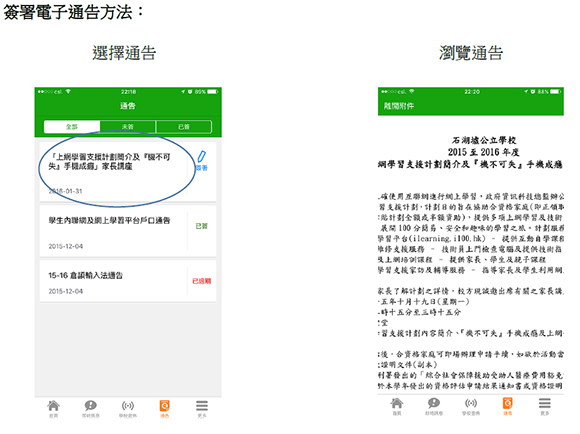Switch to the 已簽 tab
This screenshot has height=434, width=580.
(184, 127)
